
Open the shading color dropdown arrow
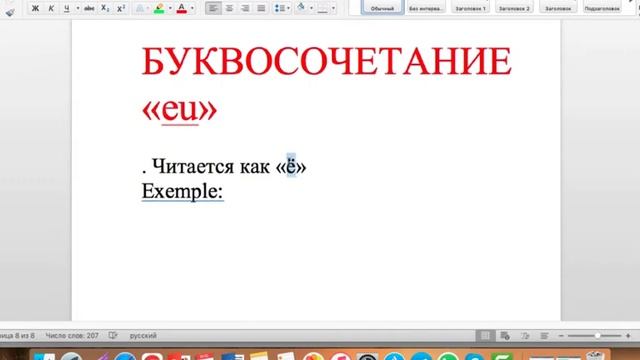311,8
